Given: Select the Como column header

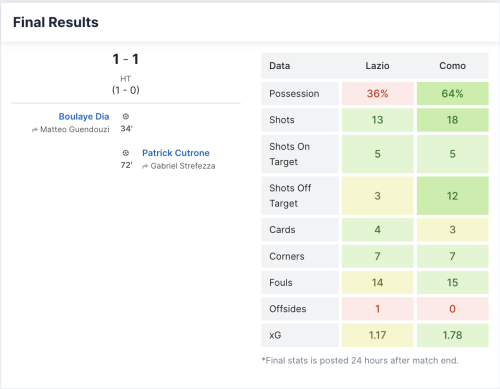Looking at the screenshot, I should (x=452, y=66).
